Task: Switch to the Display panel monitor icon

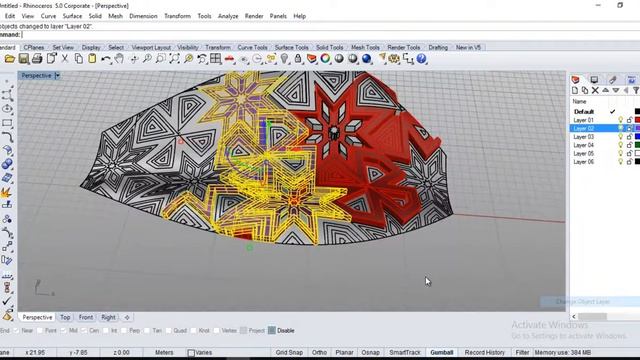Action: point(594,80)
